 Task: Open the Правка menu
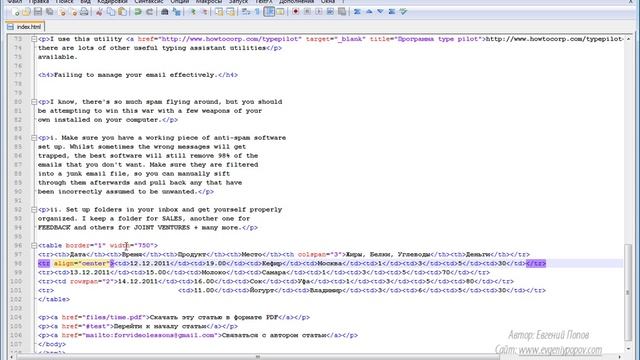pyautogui.click(x=39, y=2)
